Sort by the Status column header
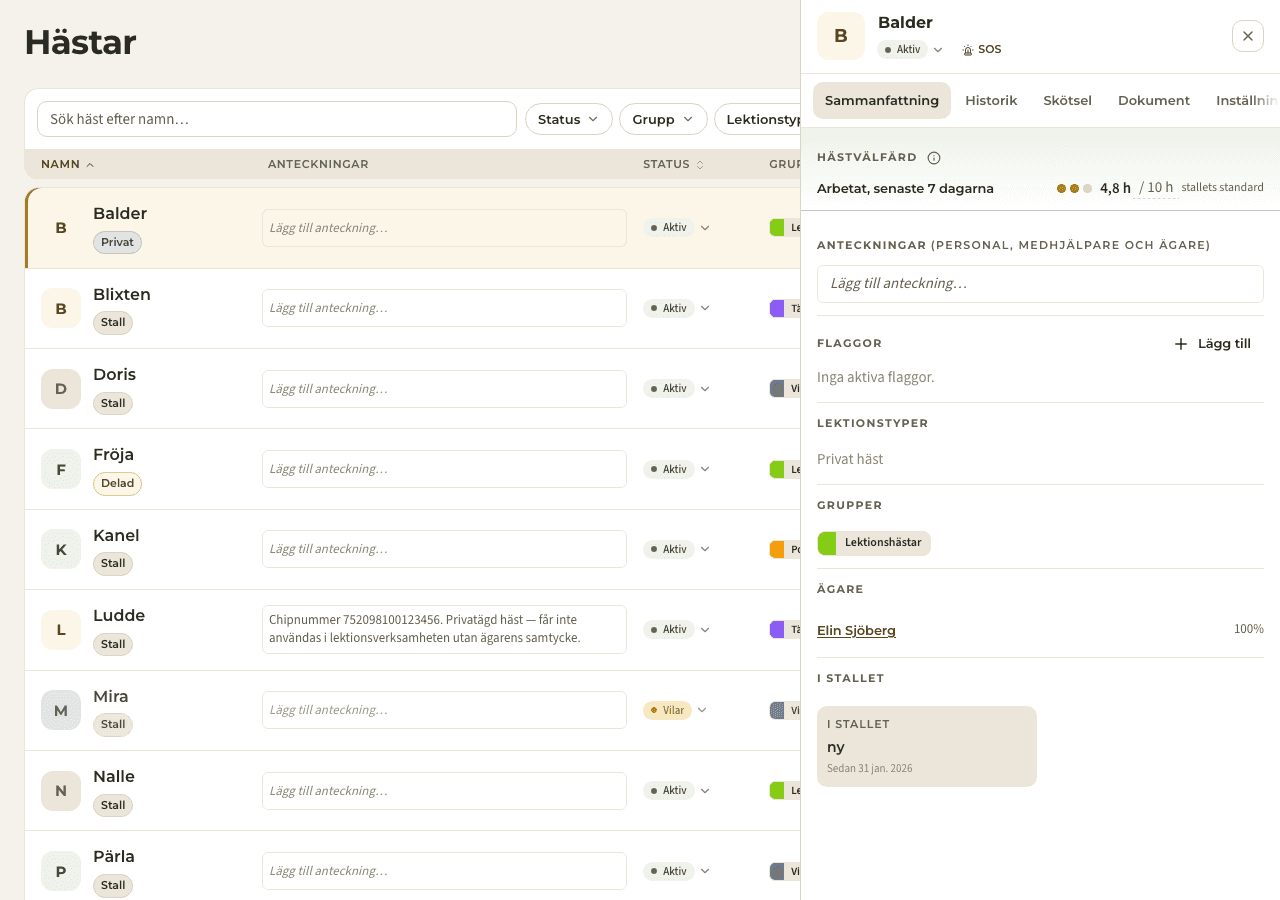Image resolution: width=1280 pixels, height=900 pixels. point(673,164)
